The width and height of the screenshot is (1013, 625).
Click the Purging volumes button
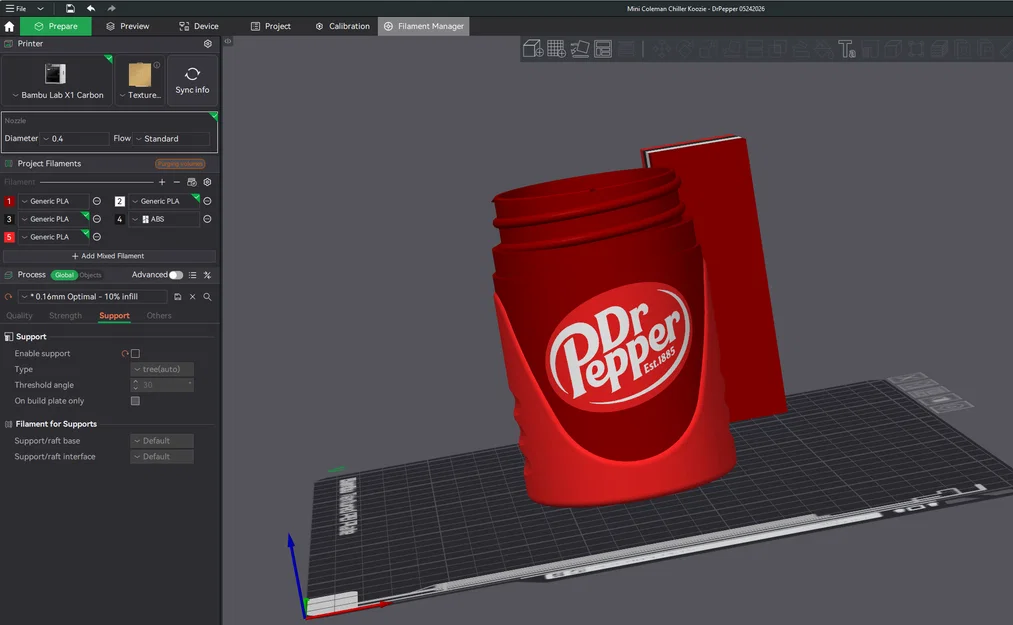[180, 164]
